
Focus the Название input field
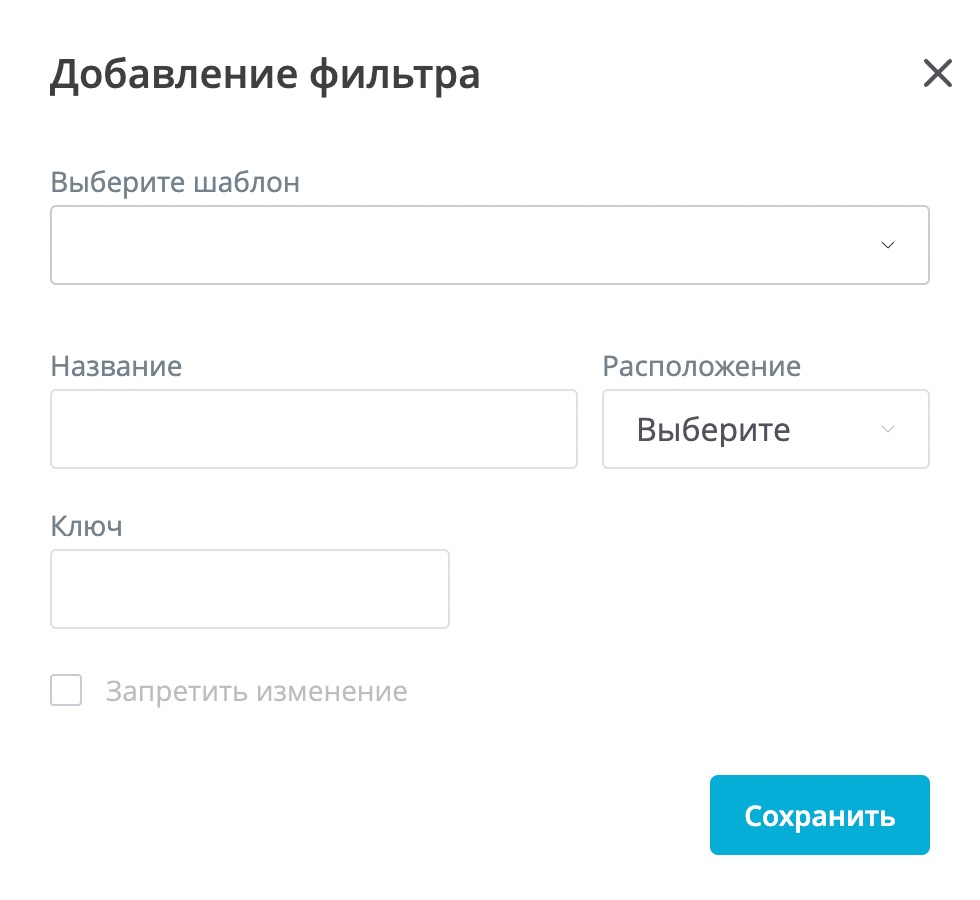[x=313, y=429]
